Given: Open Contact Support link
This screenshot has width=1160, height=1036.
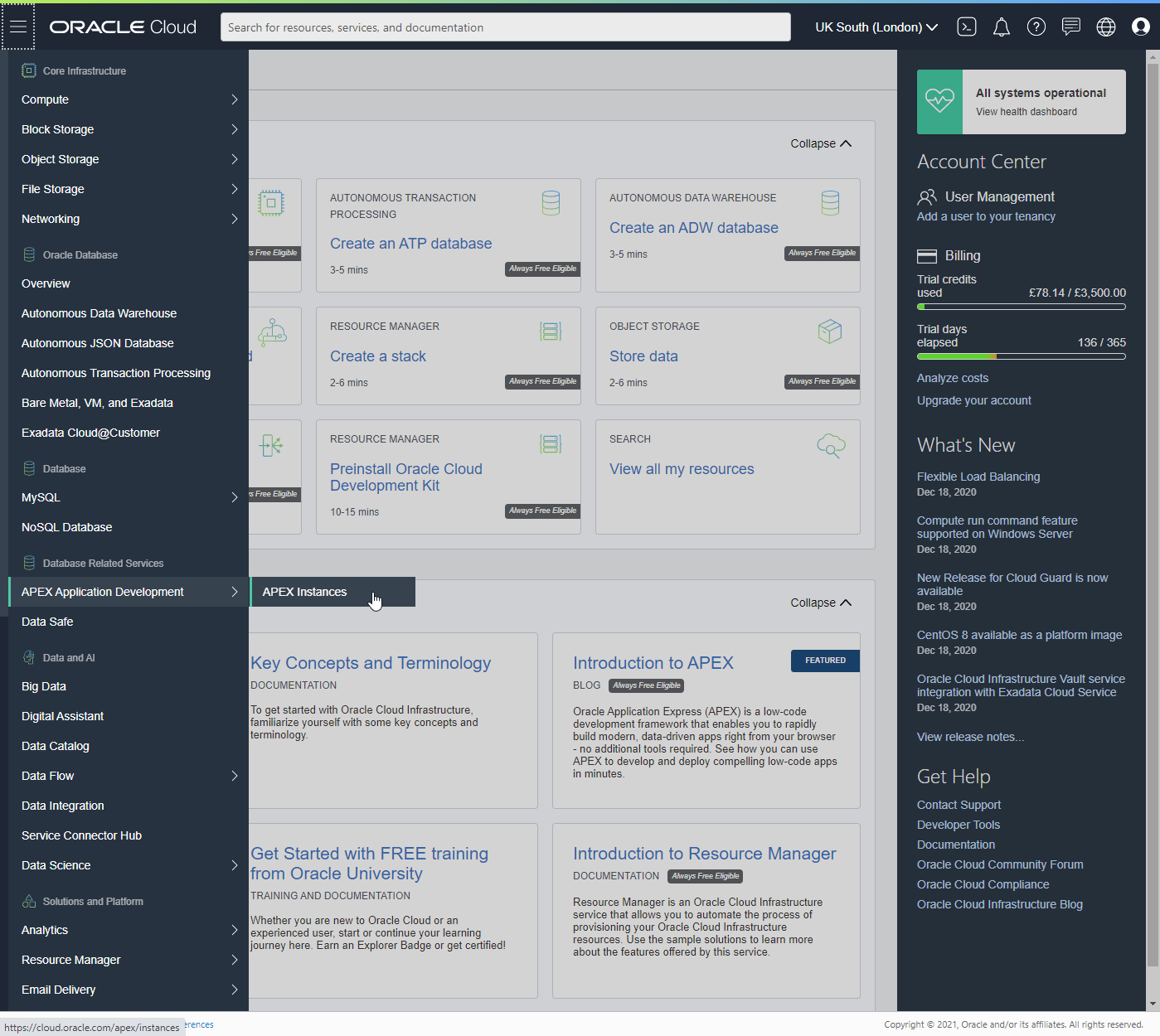Looking at the screenshot, I should click(959, 805).
